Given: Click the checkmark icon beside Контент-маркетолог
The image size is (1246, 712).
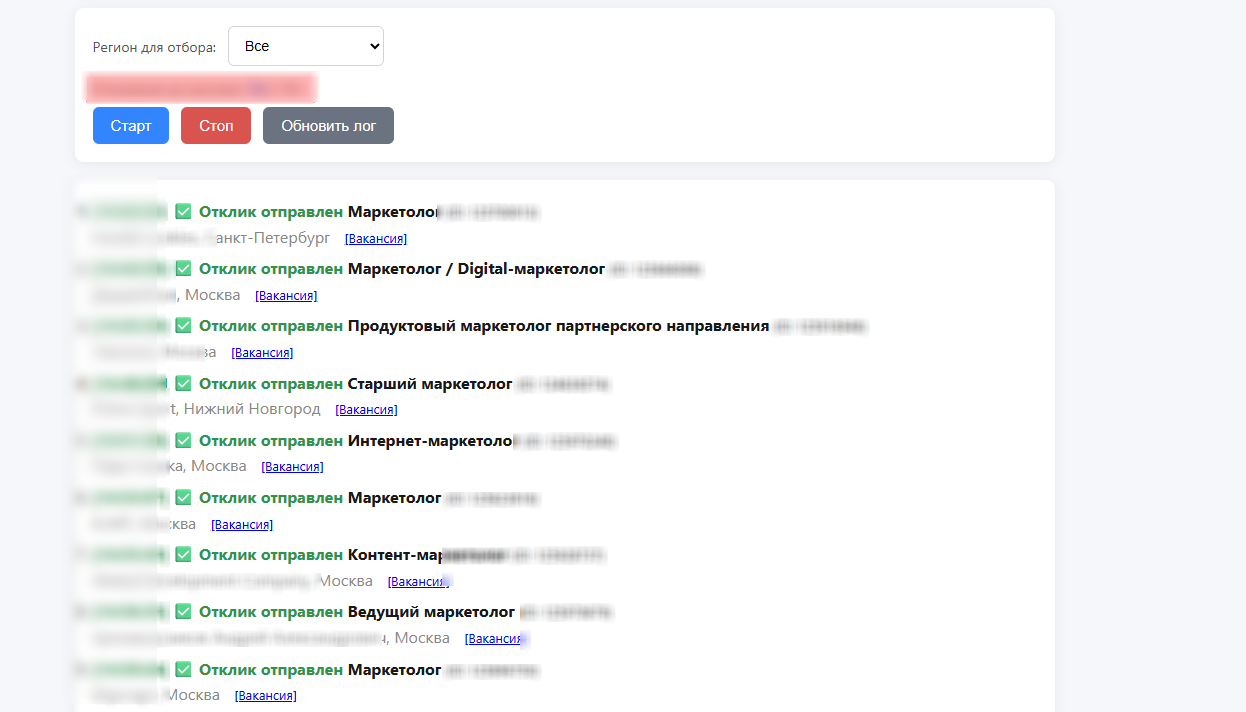Looking at the screenshot, I should (183, 554).
